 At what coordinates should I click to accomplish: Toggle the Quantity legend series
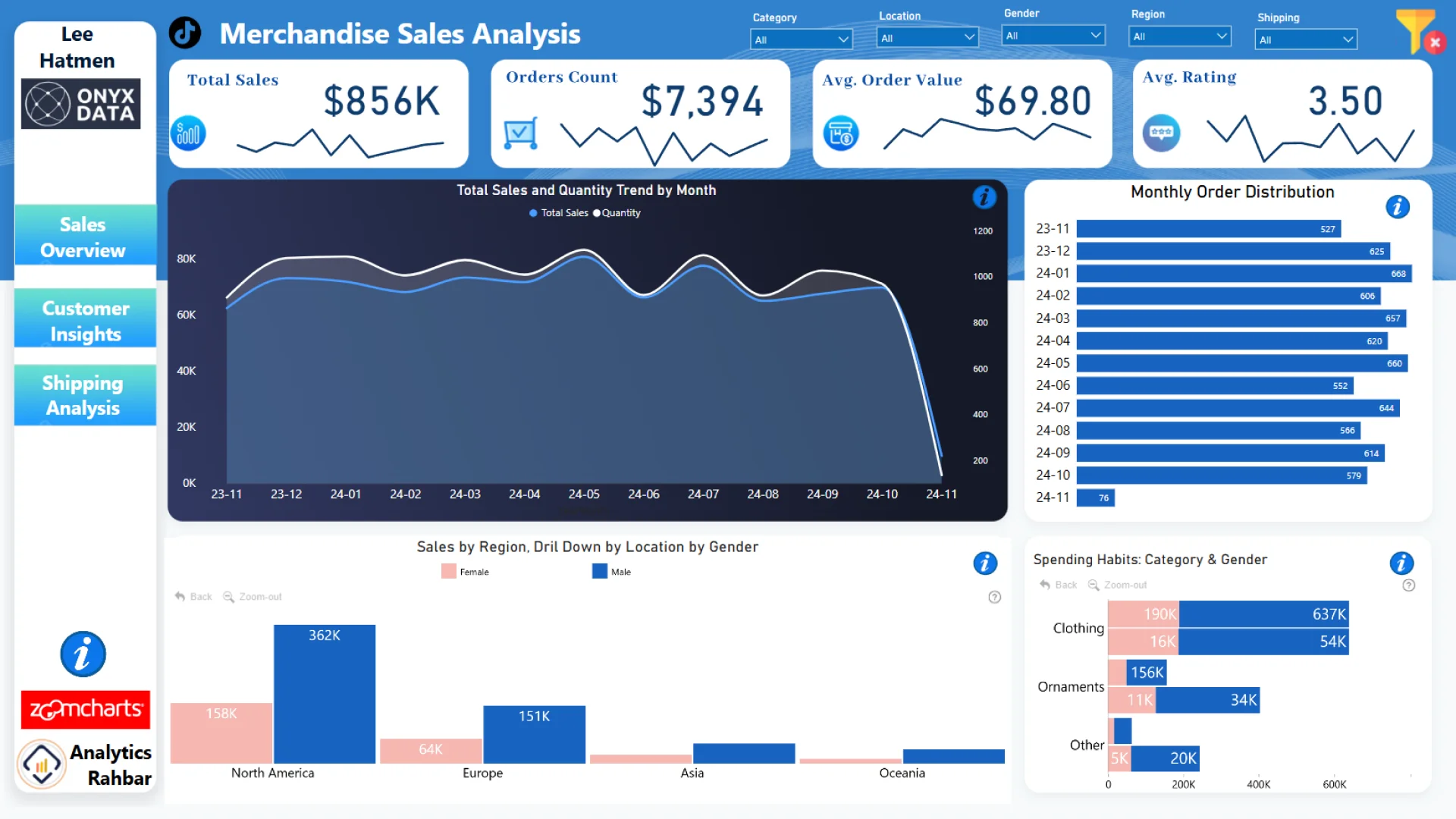[617, 213]
